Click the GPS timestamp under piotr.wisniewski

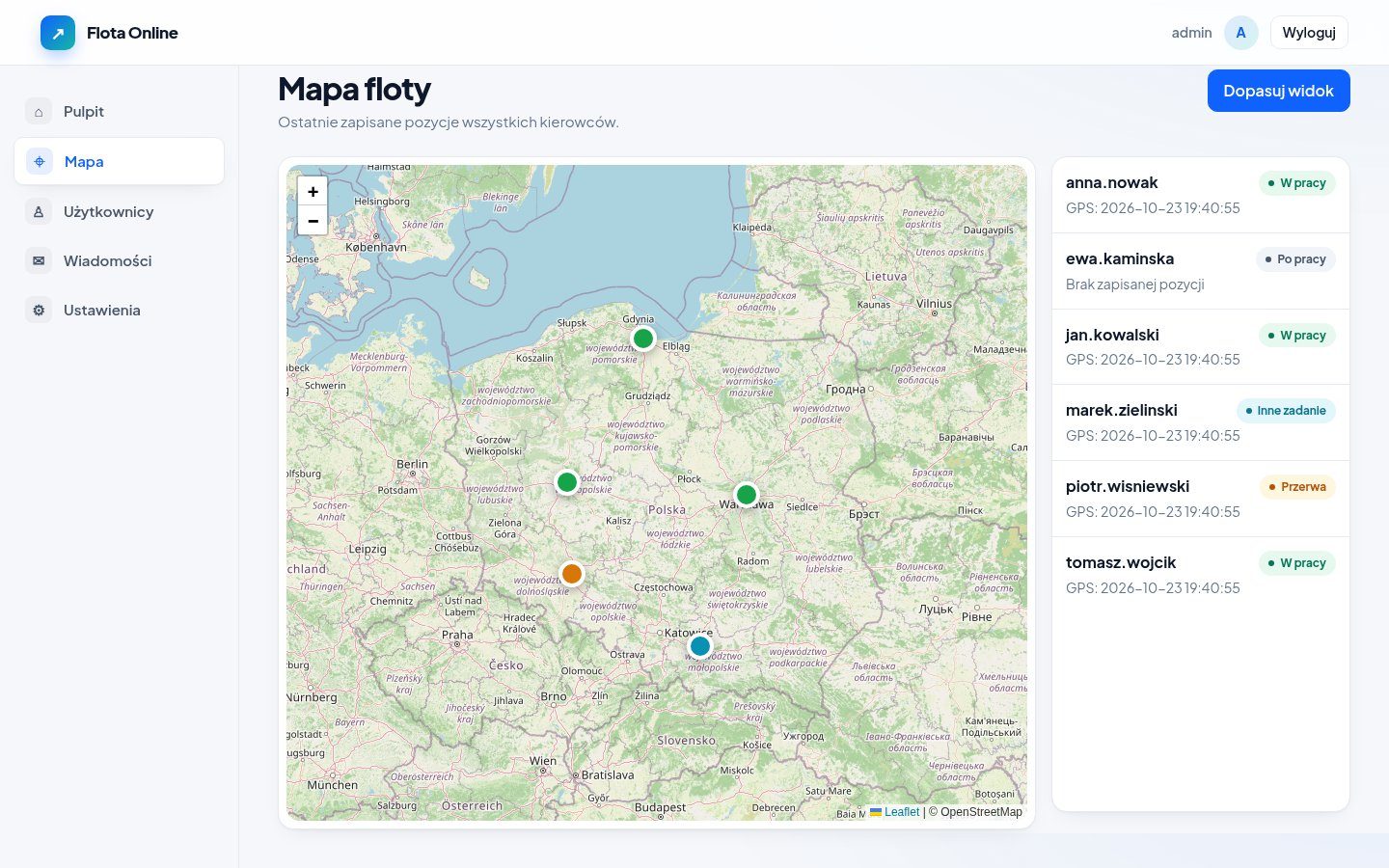pos(1153,512)
